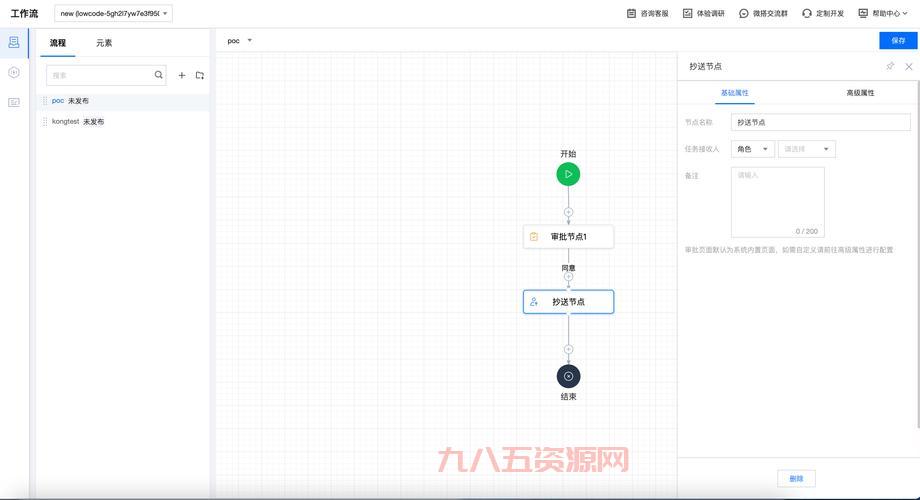
Task: Click plus connector below Start node
Action: click(x=568, y=212)
